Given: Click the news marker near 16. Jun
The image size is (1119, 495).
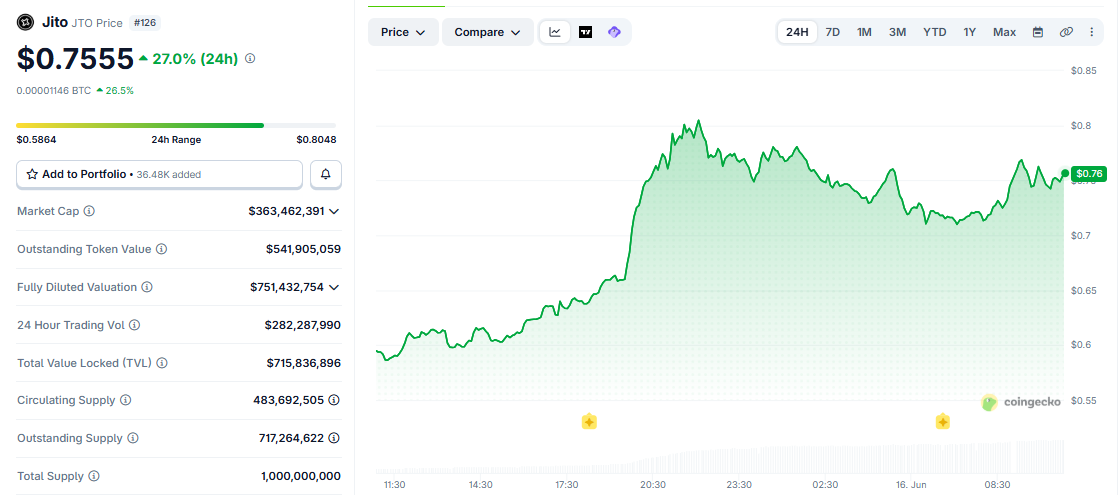Looking at the screenshot, I should 943,422.
